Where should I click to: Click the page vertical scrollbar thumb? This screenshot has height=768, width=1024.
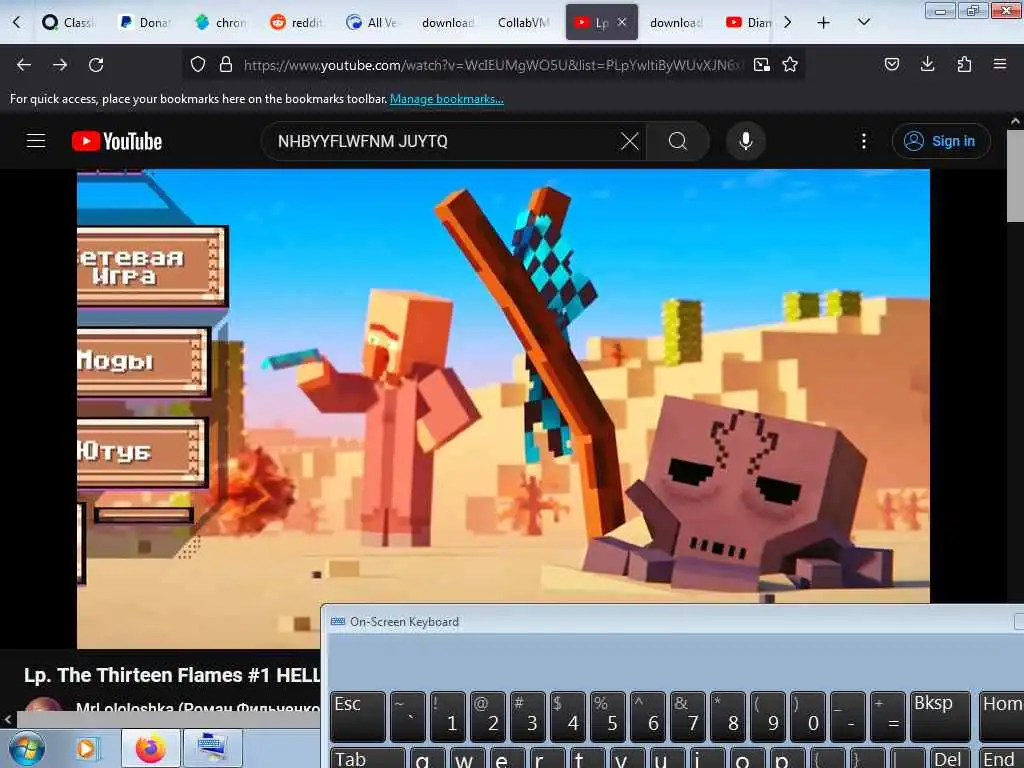pyautogui.click(x=1015, y=176)
